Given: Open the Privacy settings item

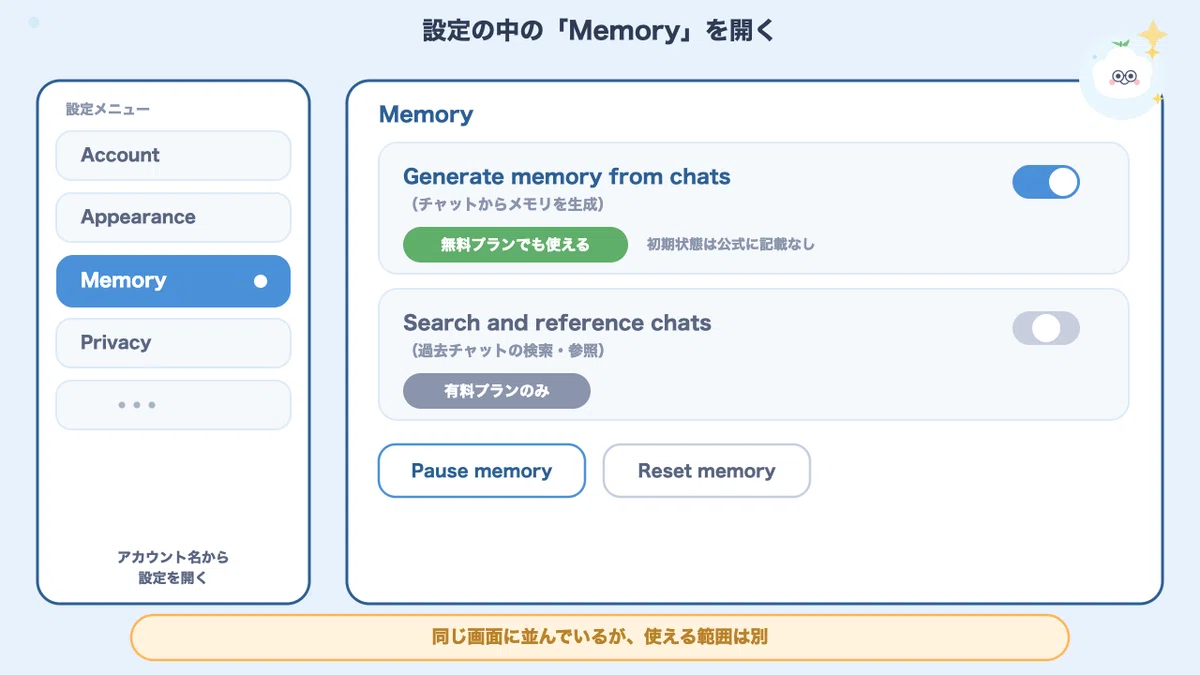Looking at the screenshot, I should click(173, 343).
